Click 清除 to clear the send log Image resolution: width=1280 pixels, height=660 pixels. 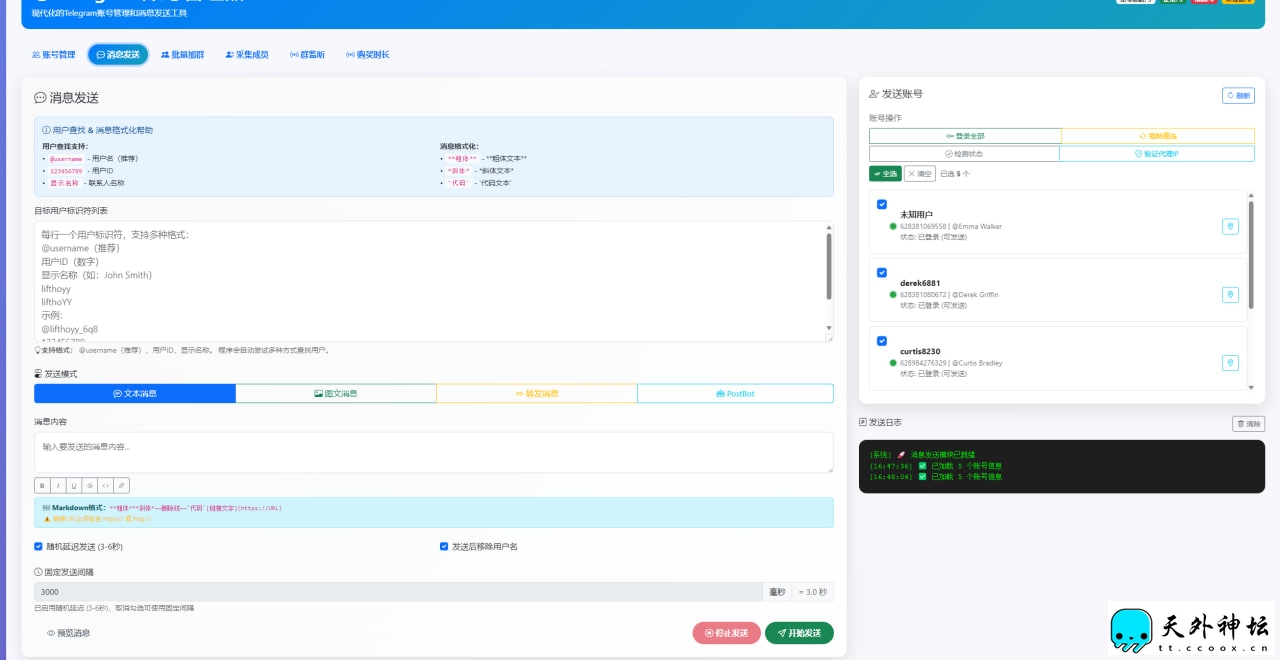coord(1248,424)
